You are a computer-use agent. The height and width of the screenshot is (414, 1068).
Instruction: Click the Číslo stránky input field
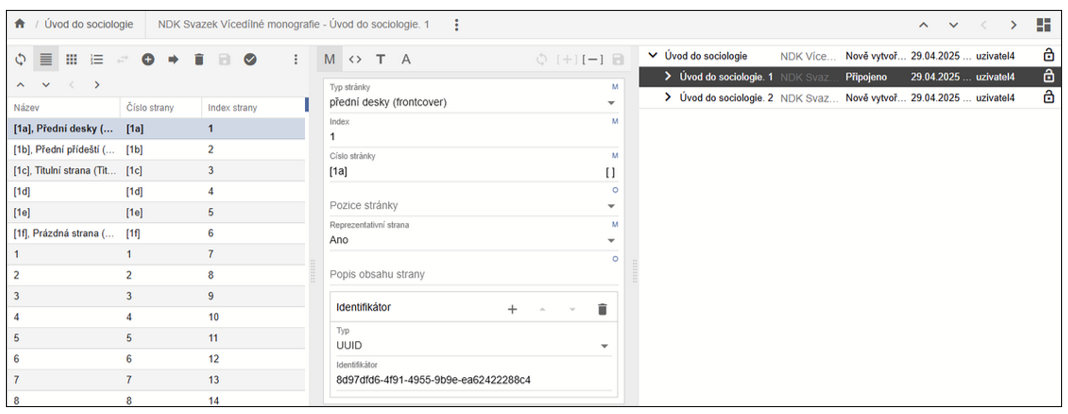(x=460, y=171)
